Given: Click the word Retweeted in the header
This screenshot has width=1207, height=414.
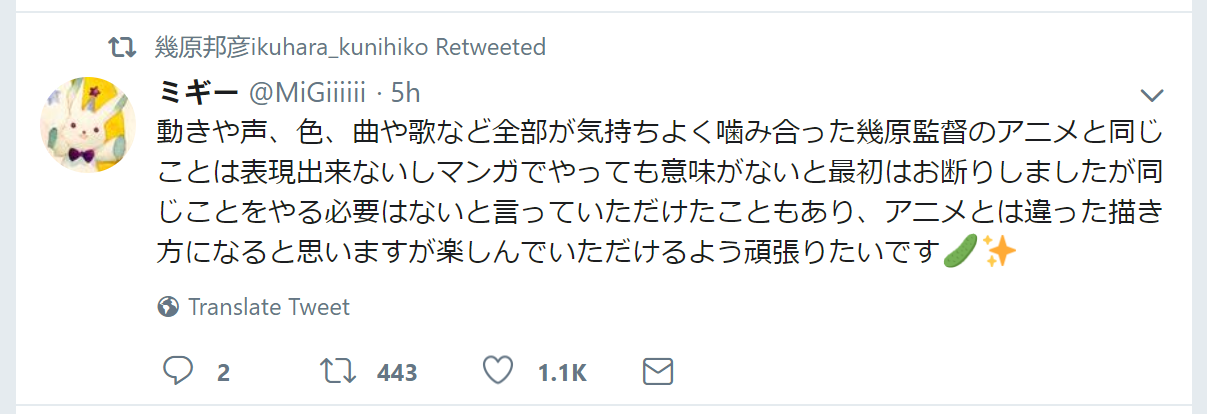Looking at the screenshot, I should coord(491,47).
